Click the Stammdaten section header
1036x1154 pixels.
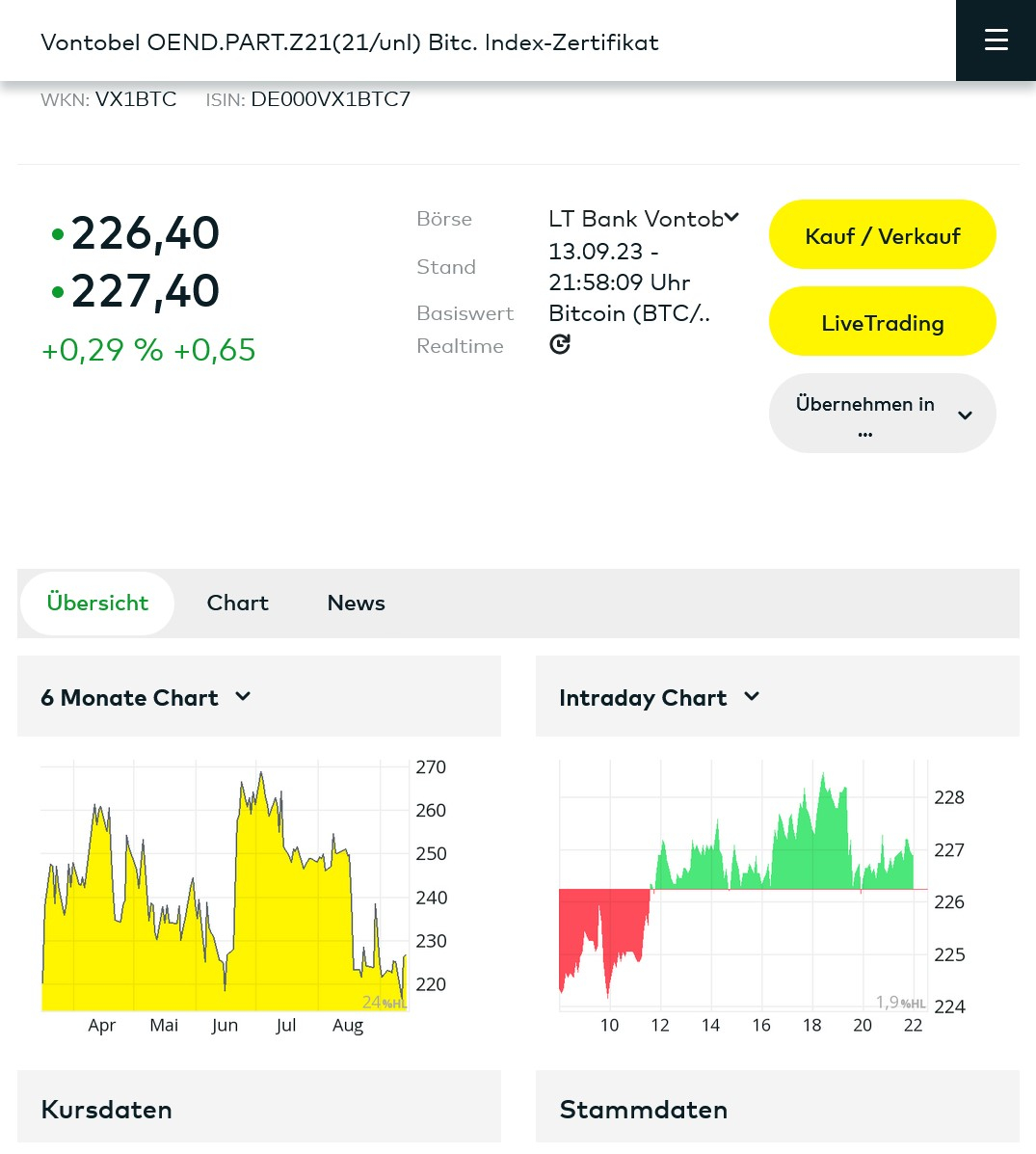coord(778,1107)
